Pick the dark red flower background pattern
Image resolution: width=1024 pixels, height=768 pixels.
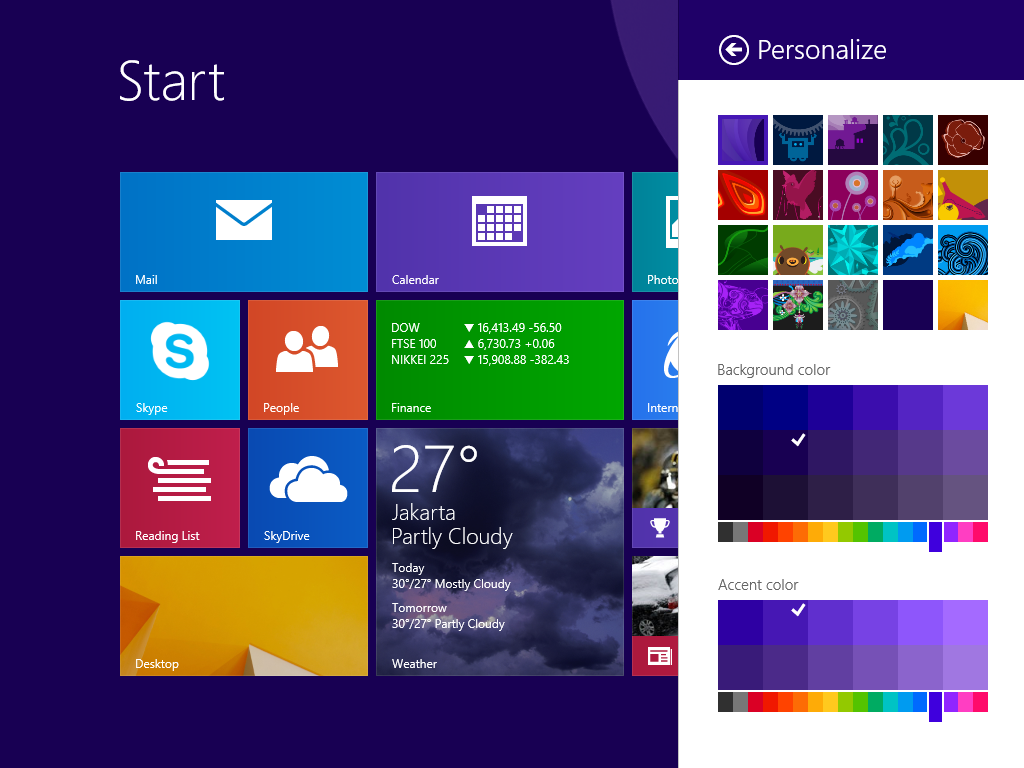(963, 140)
